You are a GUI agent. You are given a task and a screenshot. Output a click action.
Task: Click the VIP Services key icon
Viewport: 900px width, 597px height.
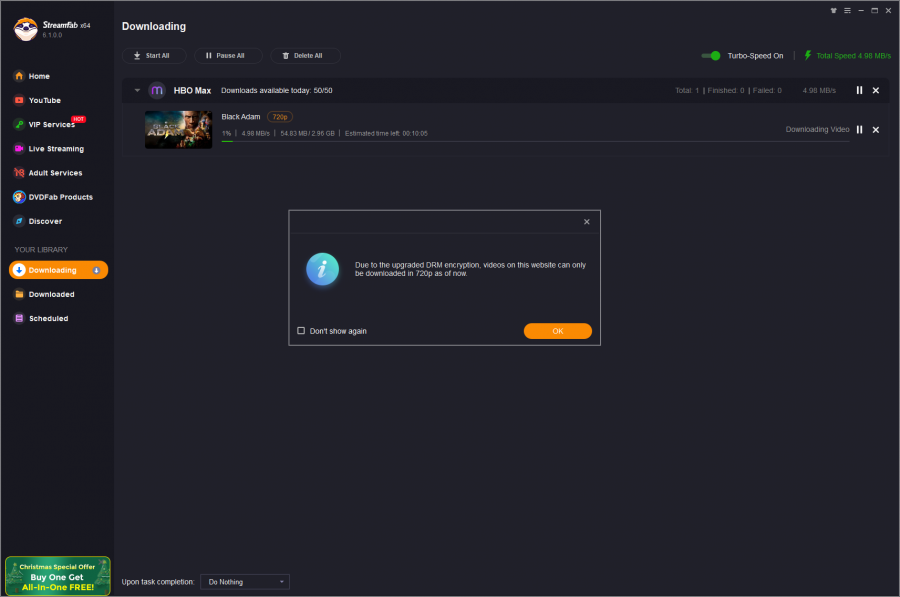[19, 124]
